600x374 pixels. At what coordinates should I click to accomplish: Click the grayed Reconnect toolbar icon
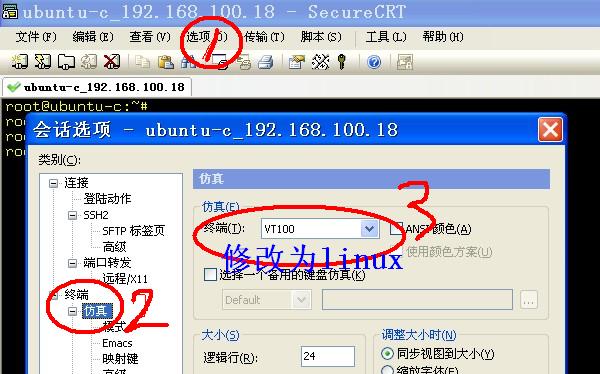88,62
